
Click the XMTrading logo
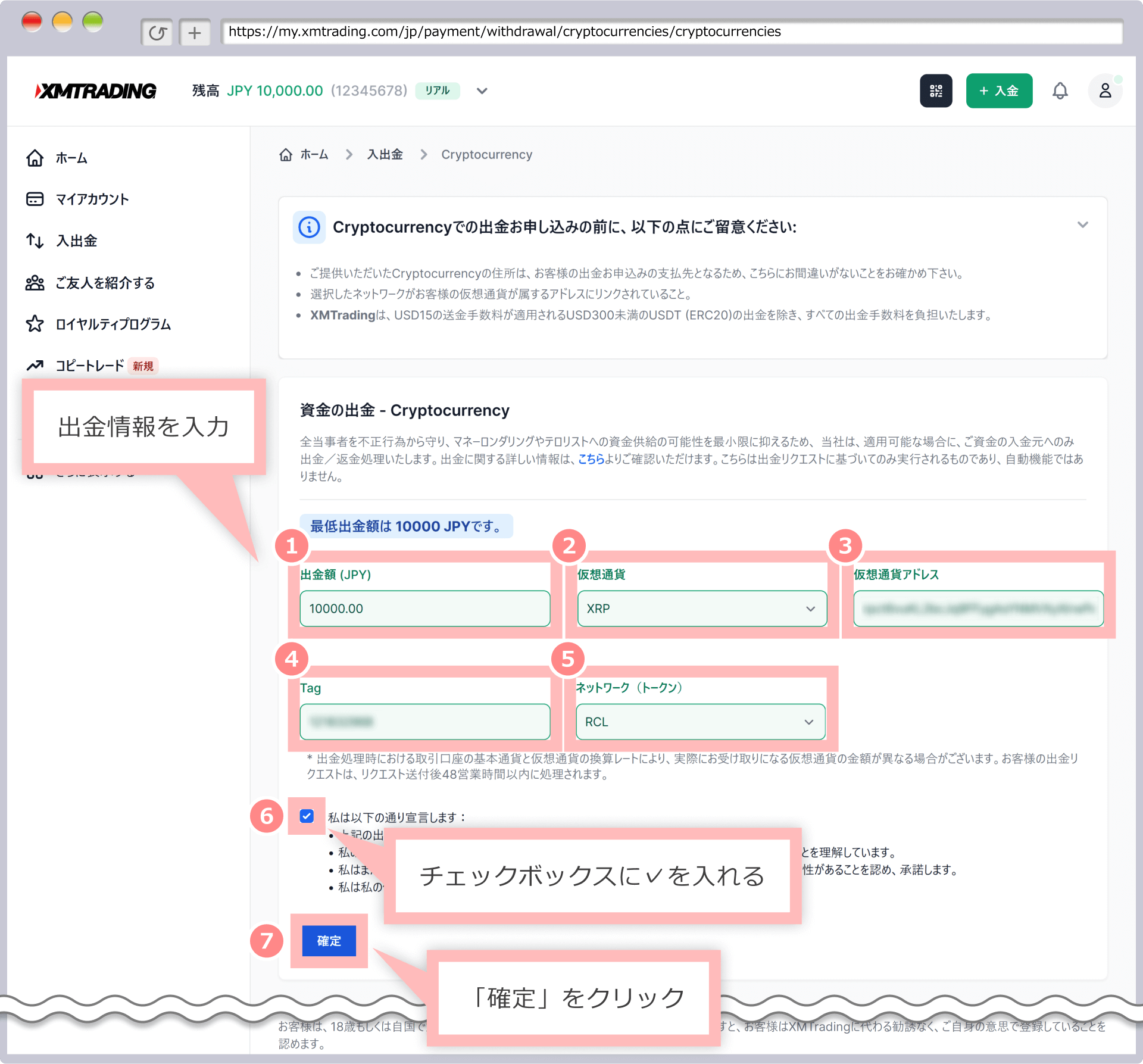[x=96, y=91]
